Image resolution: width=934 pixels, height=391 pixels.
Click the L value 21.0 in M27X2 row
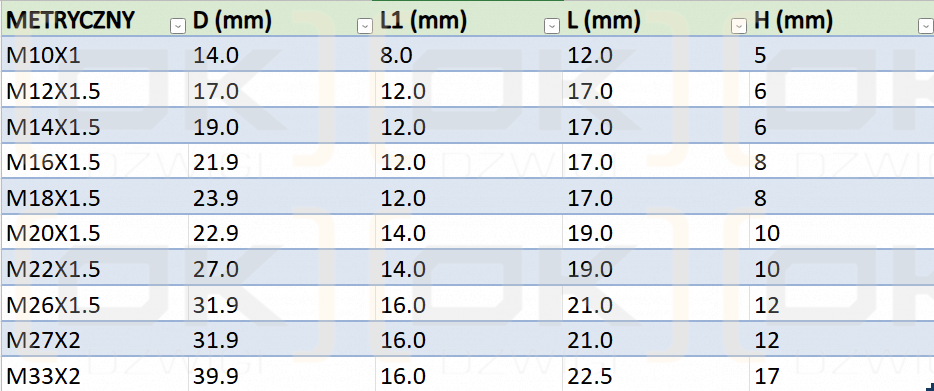point(590,340)
